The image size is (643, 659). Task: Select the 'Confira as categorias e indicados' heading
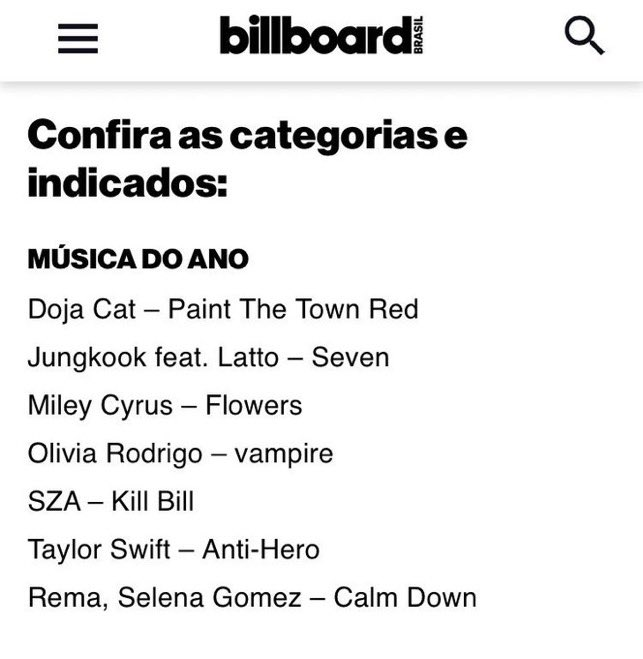coord(248,159)
